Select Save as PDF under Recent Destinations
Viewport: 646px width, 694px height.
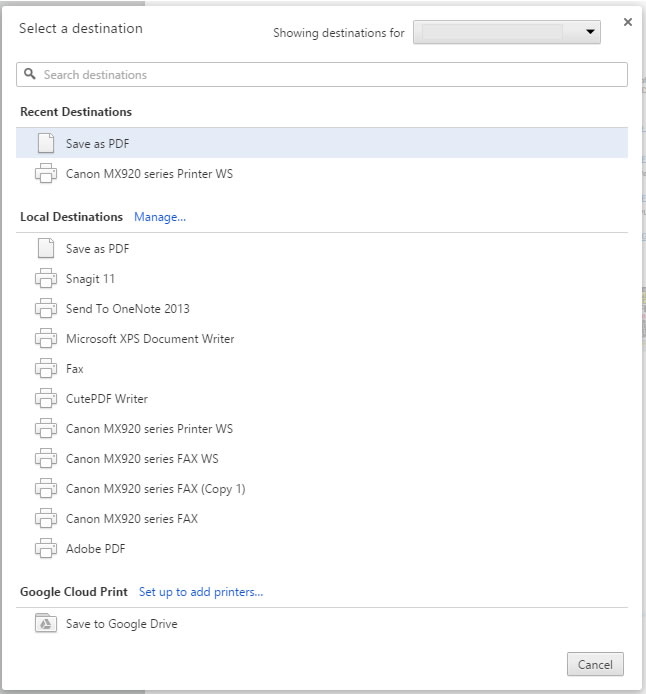[322, 143]
